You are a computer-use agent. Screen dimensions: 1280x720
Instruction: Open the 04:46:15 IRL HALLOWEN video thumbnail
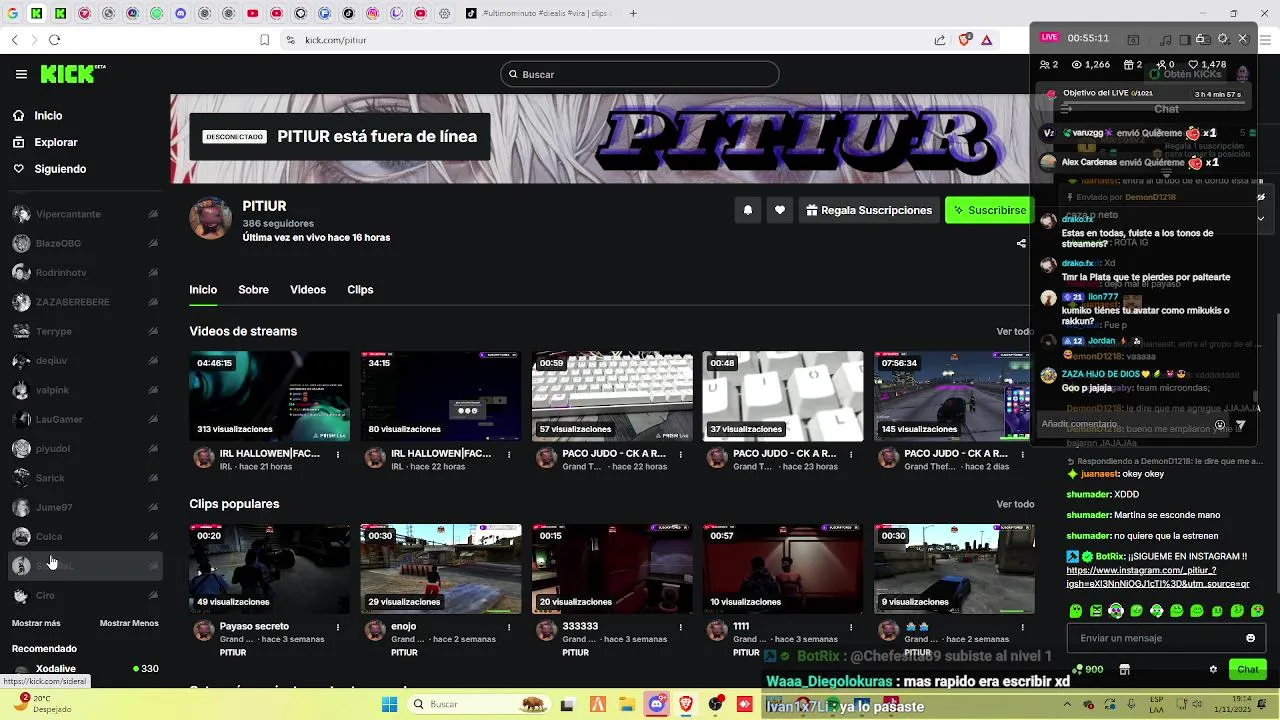pyautogui.click(x=269, y=396)
